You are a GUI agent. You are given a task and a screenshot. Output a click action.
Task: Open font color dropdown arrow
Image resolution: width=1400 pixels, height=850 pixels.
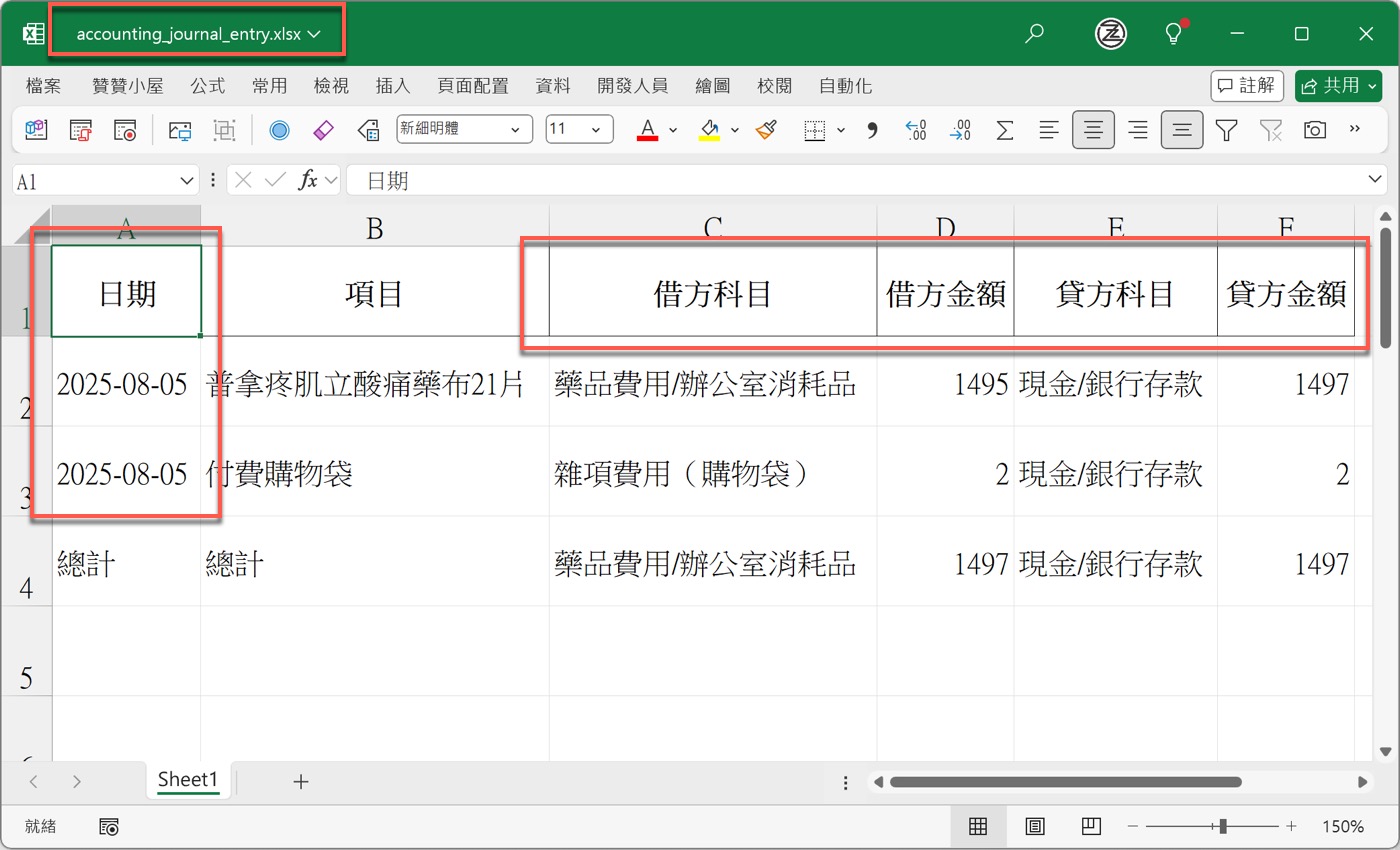pos(673,129)
